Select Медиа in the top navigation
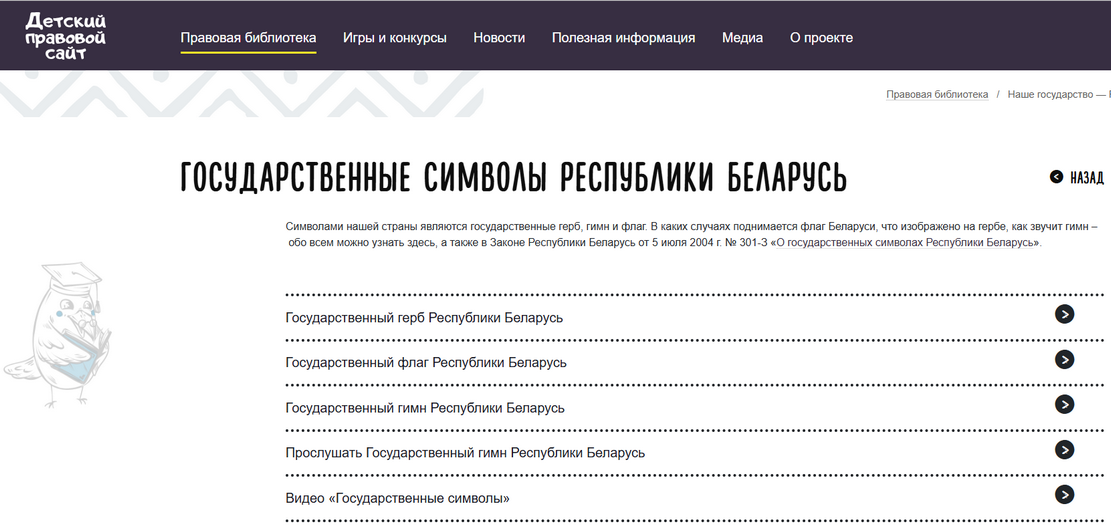The width and height of the screenshot is (1111, 529). point(742,38)
